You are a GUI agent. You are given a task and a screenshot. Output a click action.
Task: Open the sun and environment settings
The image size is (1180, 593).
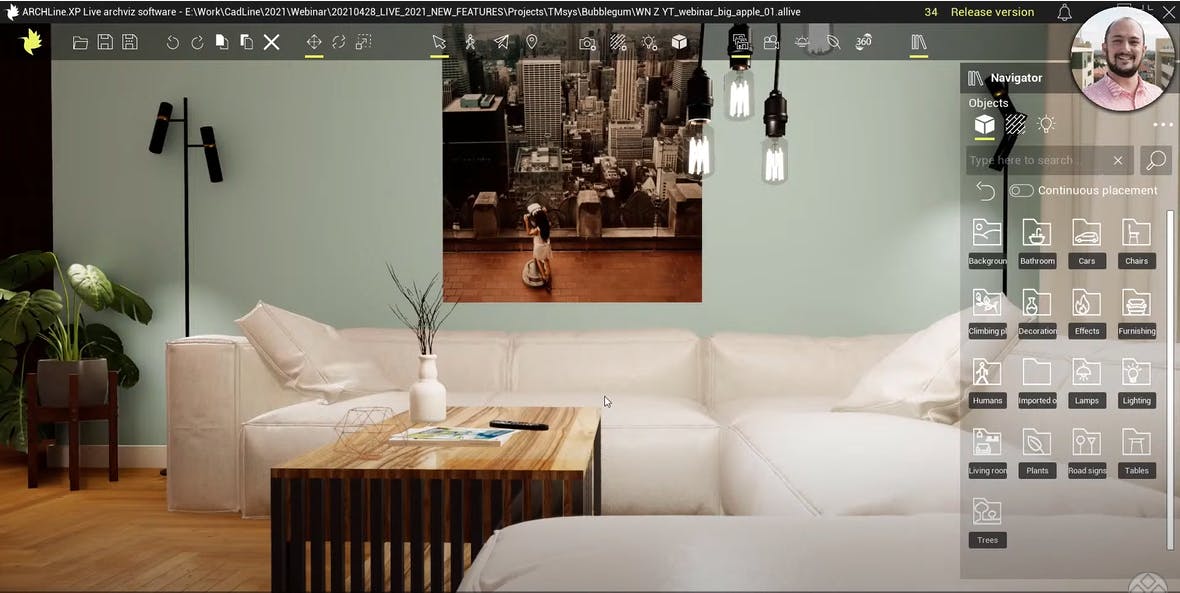tap(802, 42)
